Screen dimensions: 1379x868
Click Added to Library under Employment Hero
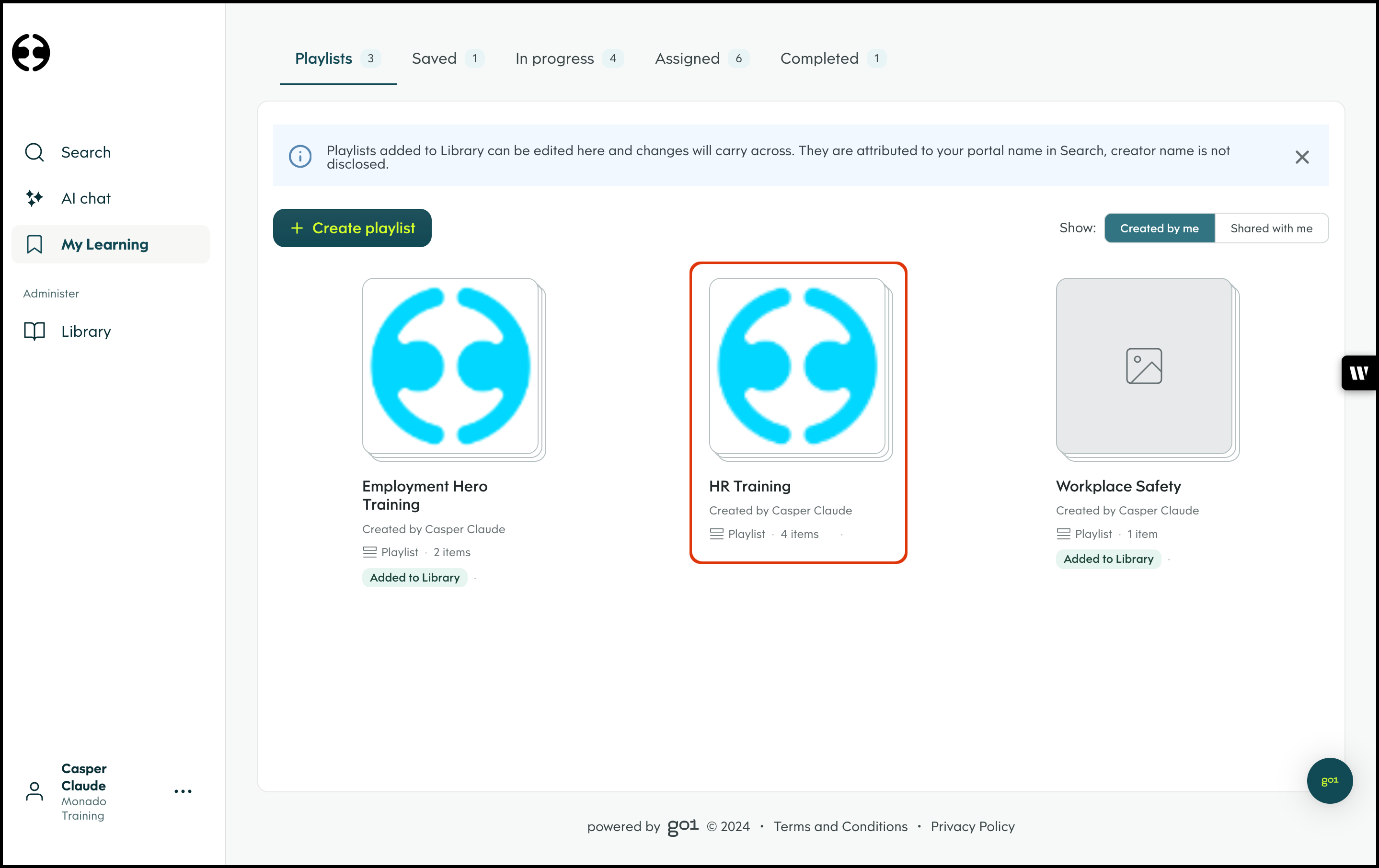tap(414, 578)
